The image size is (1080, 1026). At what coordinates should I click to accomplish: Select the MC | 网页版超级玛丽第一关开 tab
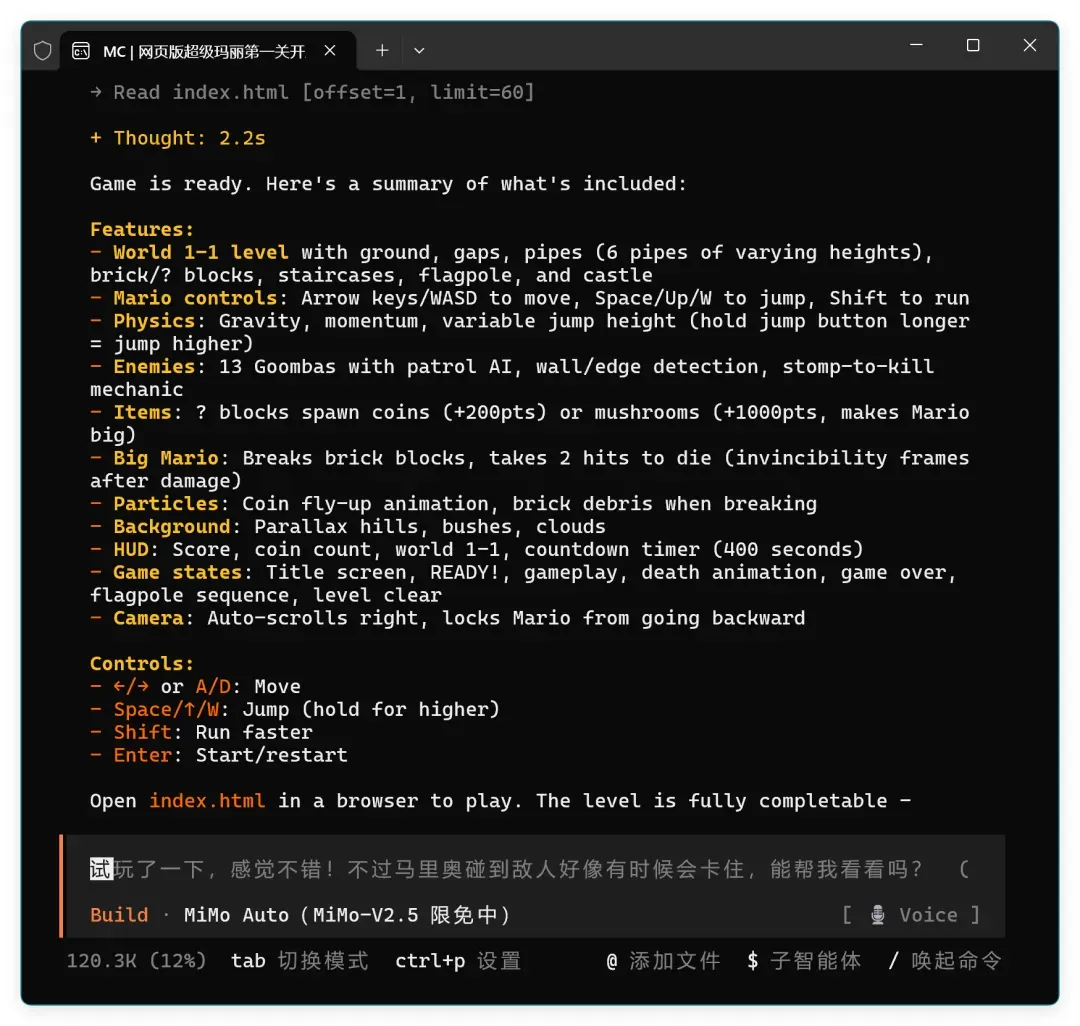pyautogui.click(x=207, y=51)
